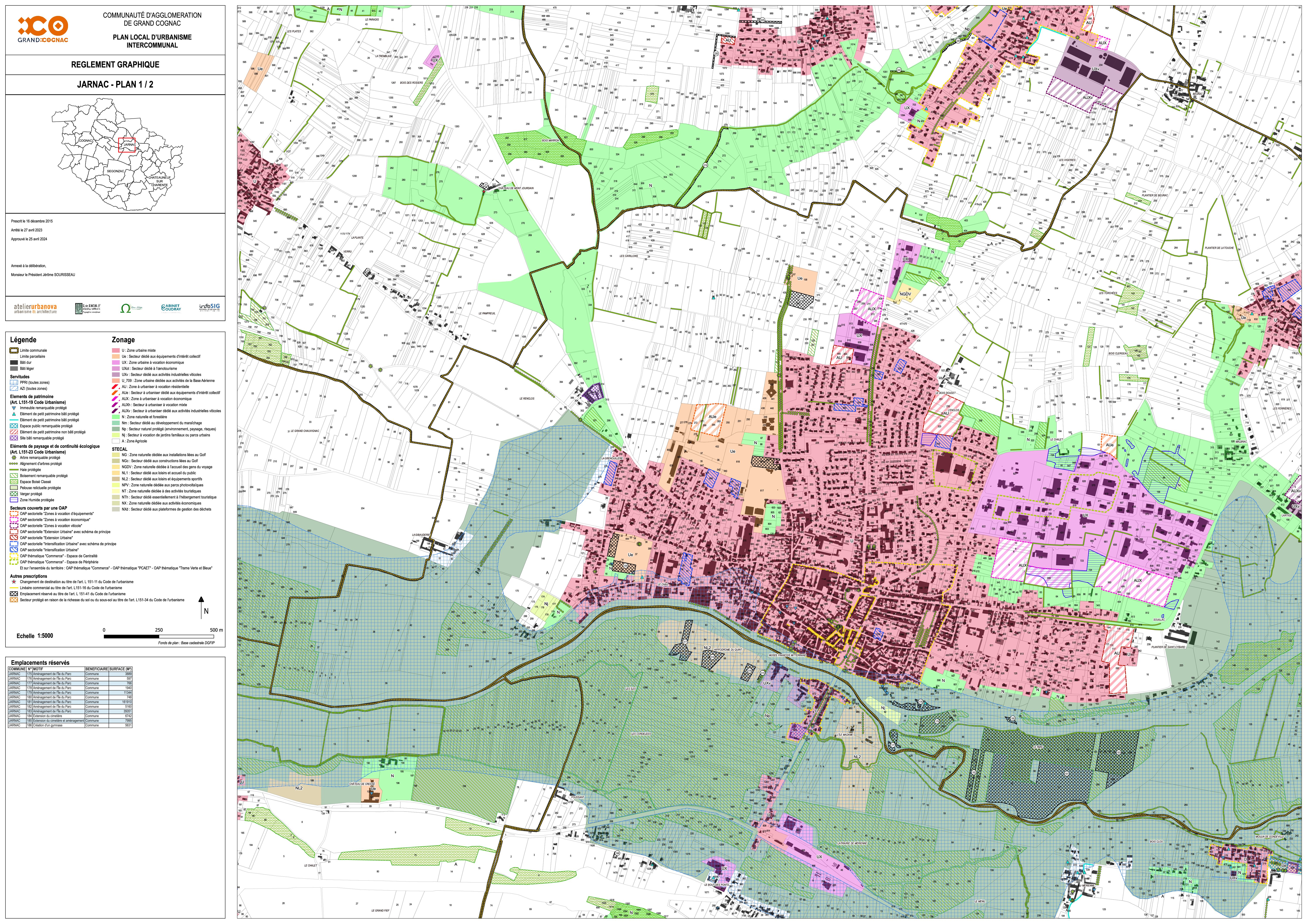Click the STECAL heading

(x=119, y=450)
